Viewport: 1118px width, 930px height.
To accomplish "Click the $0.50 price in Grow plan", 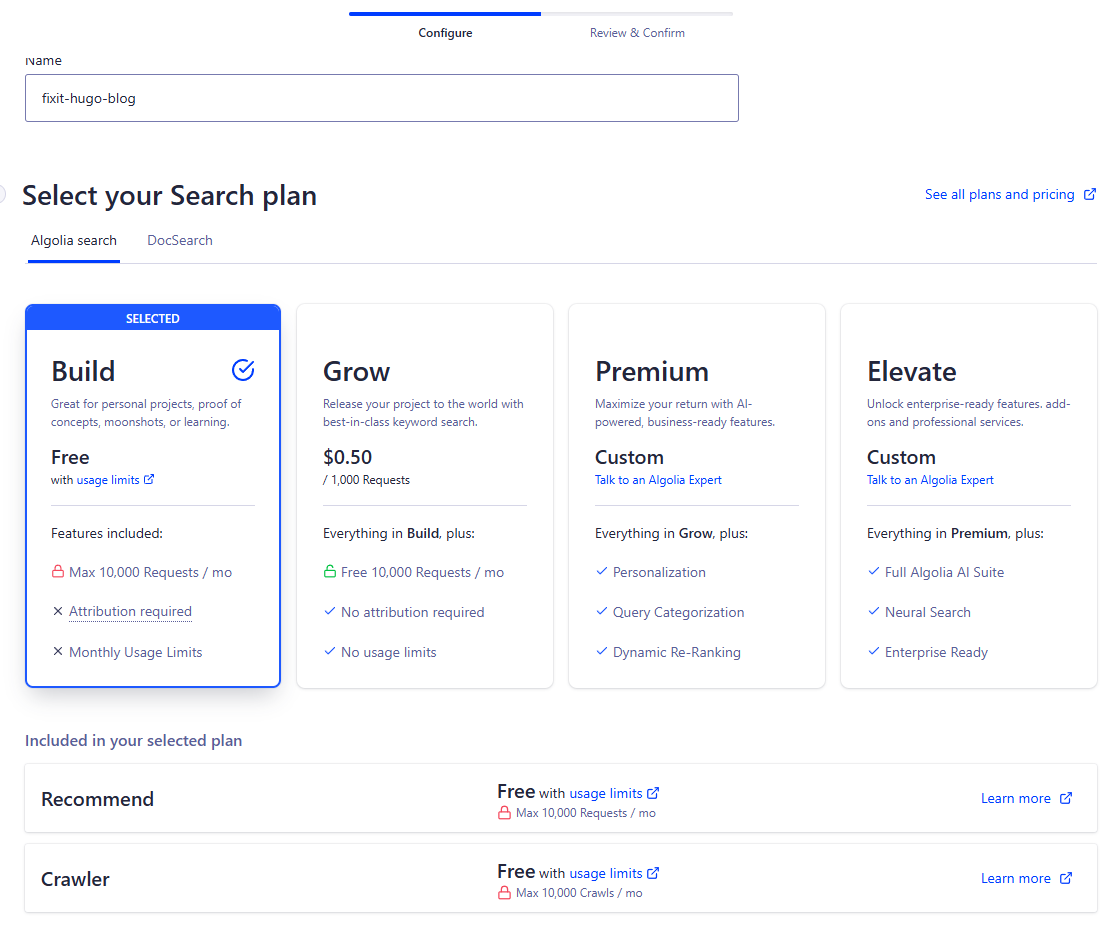I will point(347,457).
